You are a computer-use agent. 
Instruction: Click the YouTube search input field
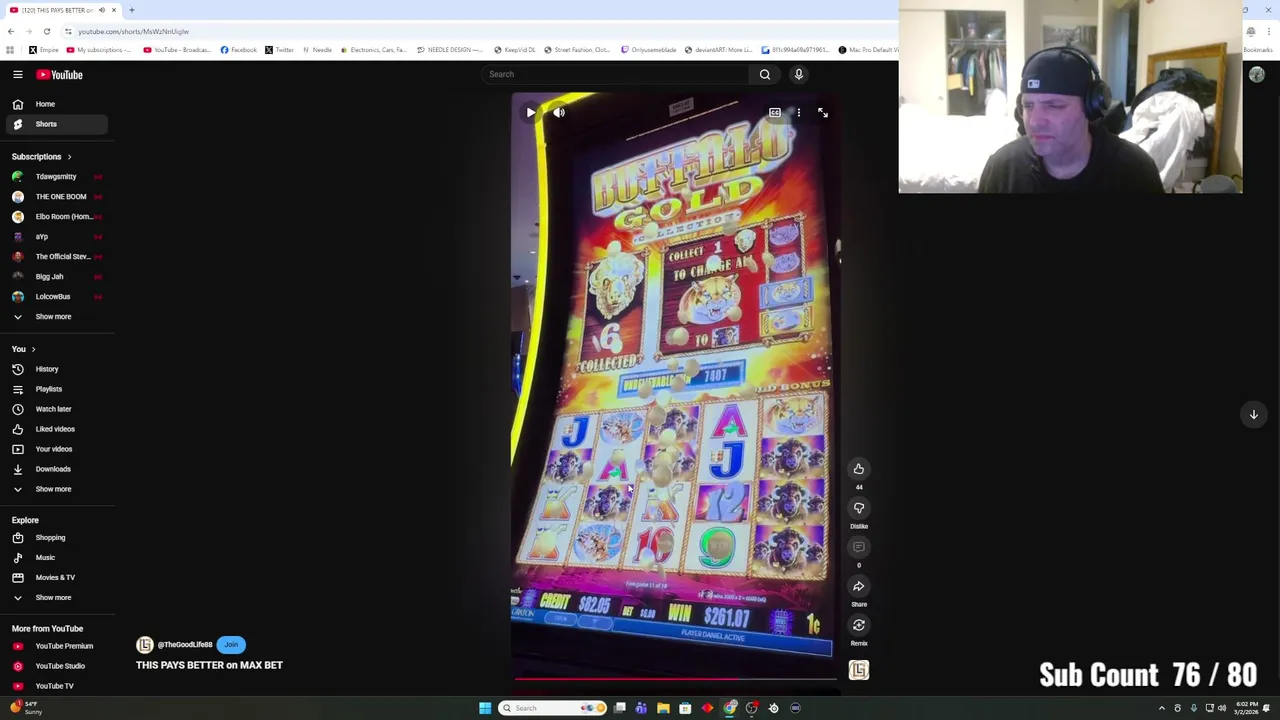[x=615, y=74]
